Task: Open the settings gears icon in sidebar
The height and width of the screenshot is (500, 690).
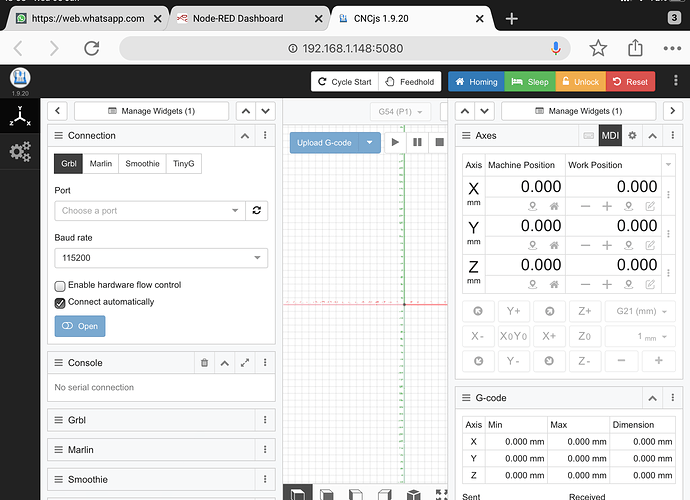Action: pos(20,151)
